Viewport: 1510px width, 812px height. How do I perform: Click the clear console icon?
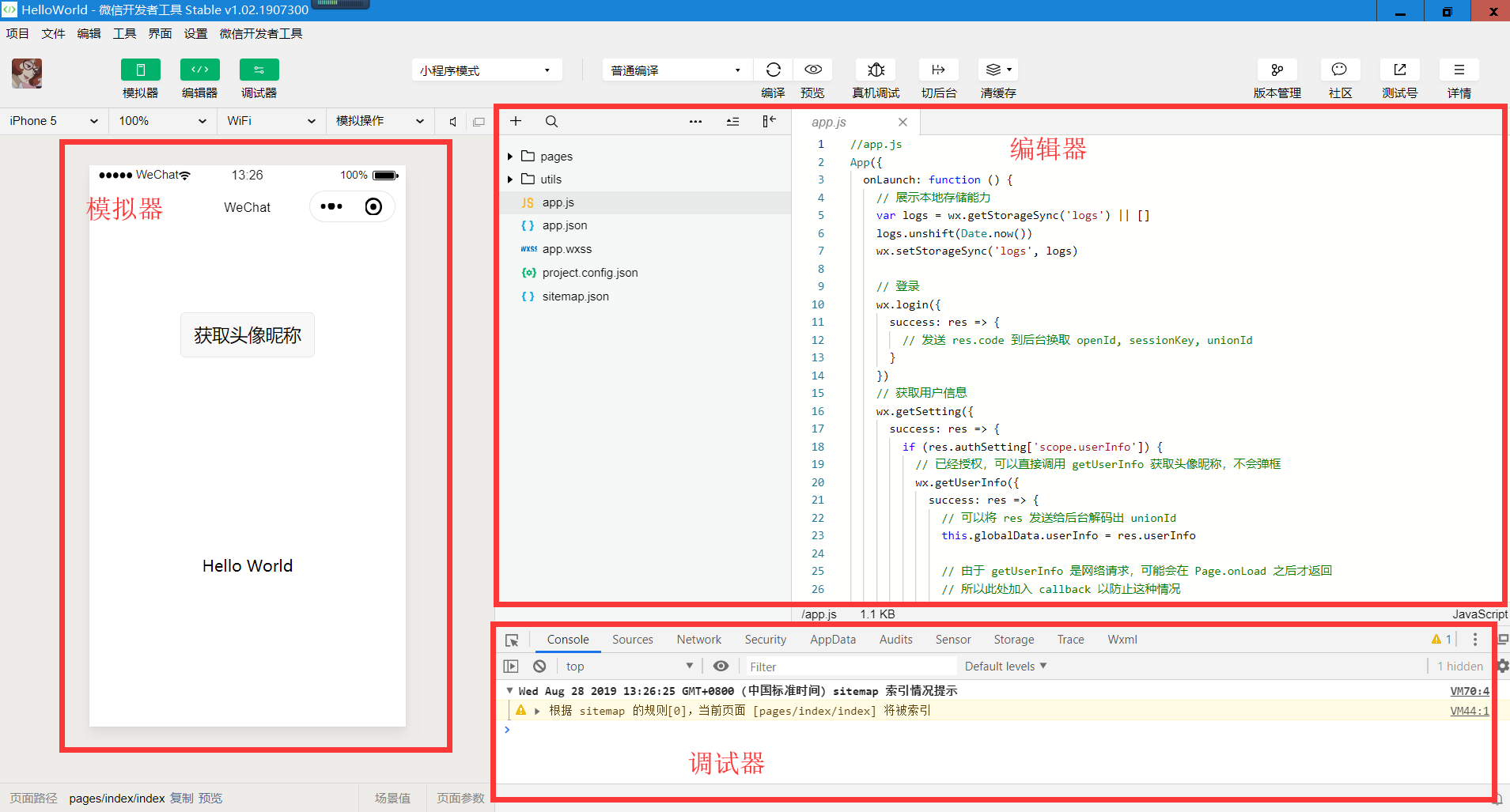(539, 667)
